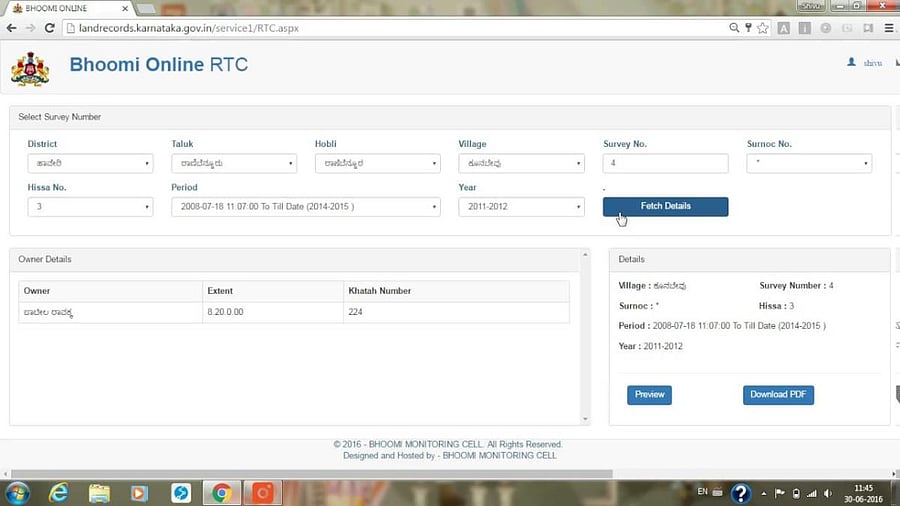The width and height of the screenshot is (900, 506).
Task: Click the Karnataka state emblem logo
Action: [x=29, y=68]
